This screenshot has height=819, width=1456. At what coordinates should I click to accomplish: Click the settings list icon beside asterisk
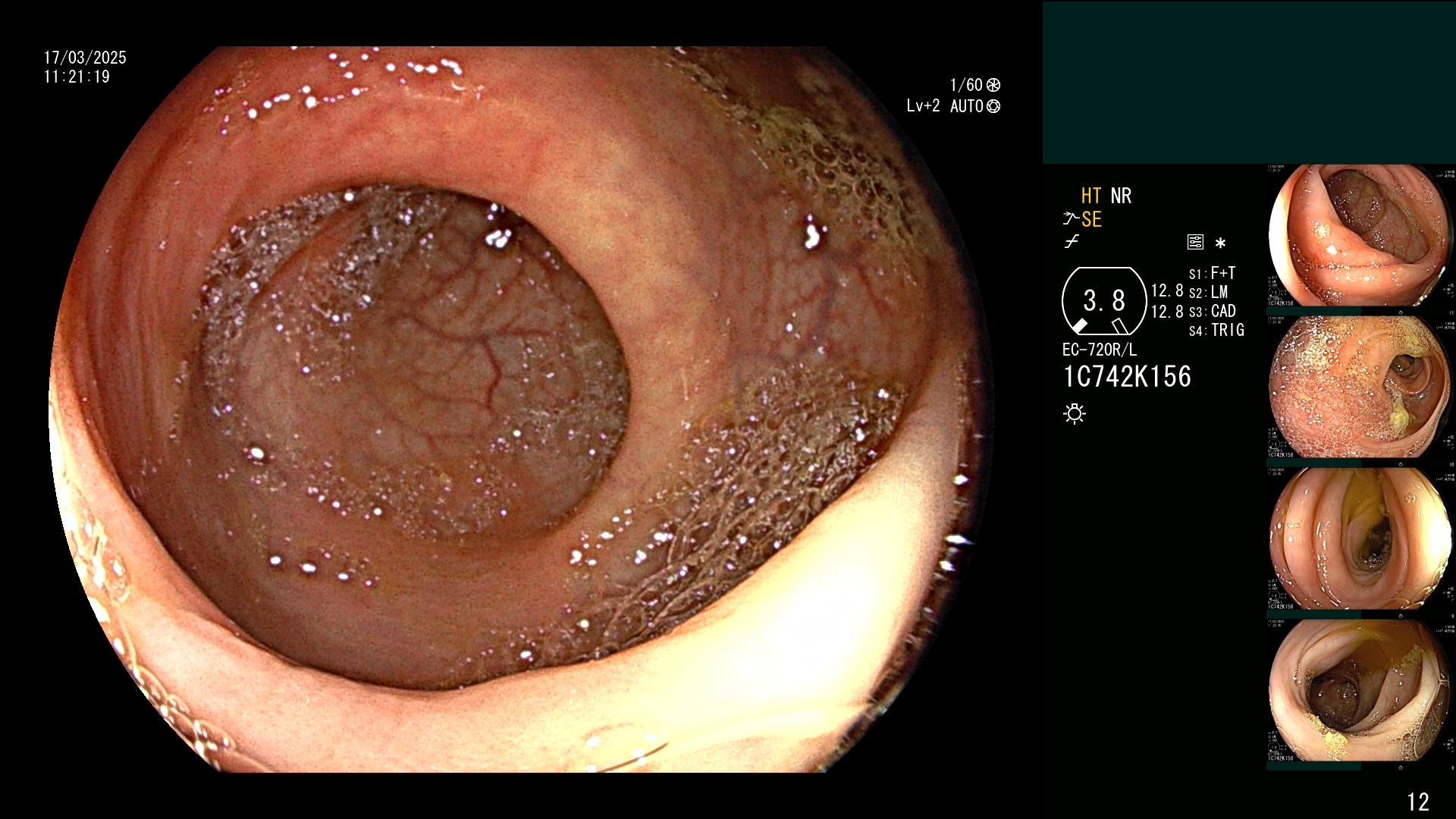[x=1195, y=243]
